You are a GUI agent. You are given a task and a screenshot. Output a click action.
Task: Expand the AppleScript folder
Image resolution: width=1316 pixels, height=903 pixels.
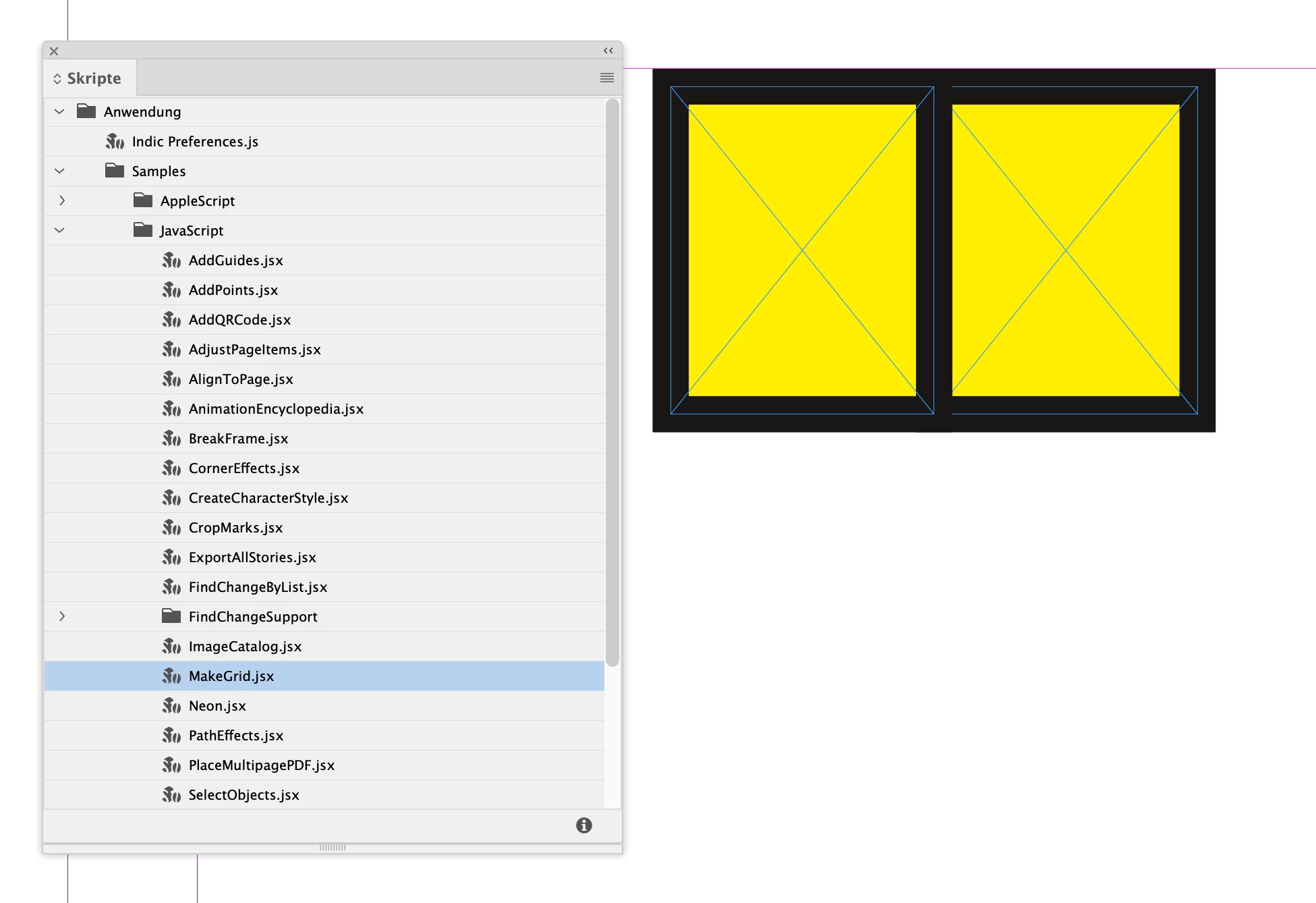click(61, 200)
